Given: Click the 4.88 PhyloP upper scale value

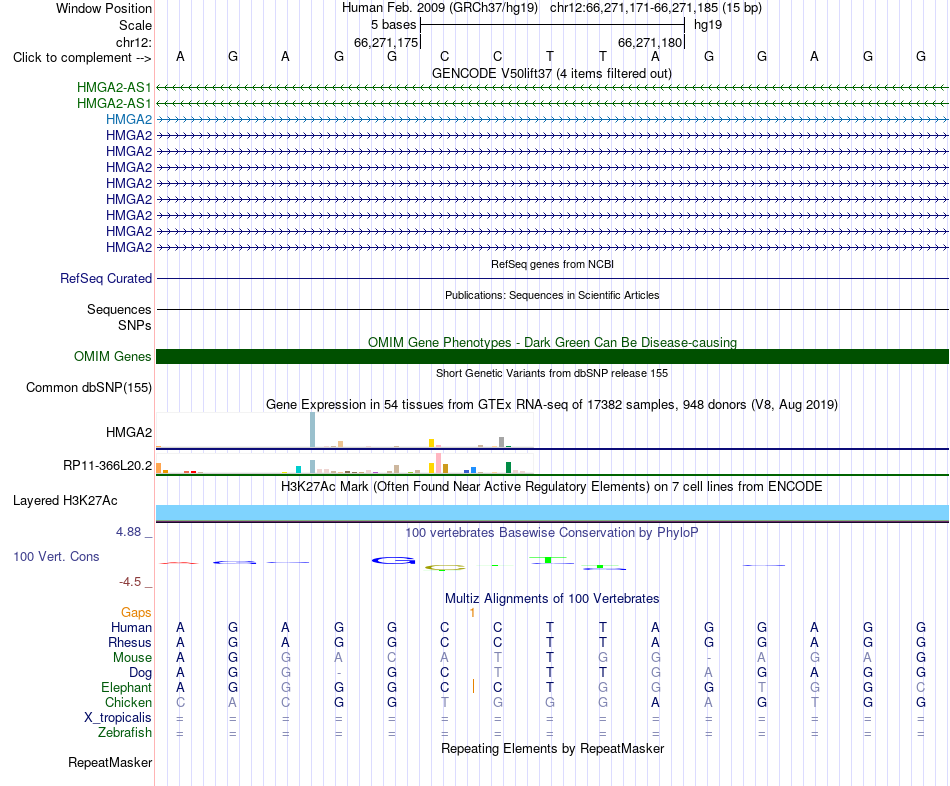Looking at the screenshot, I should point(128,532).
